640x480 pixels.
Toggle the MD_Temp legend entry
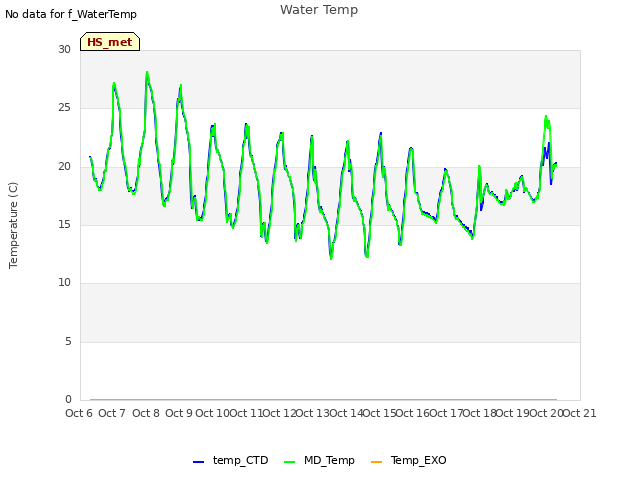319,460
